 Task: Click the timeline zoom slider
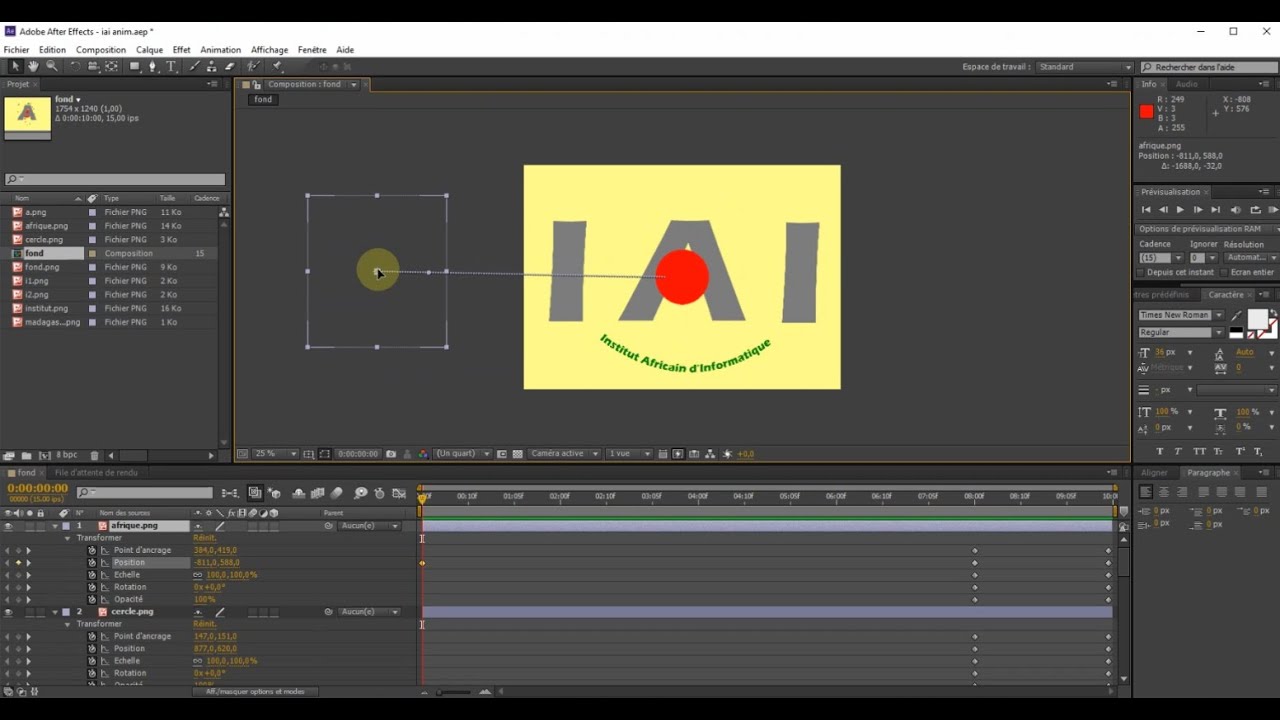(455, 691)
